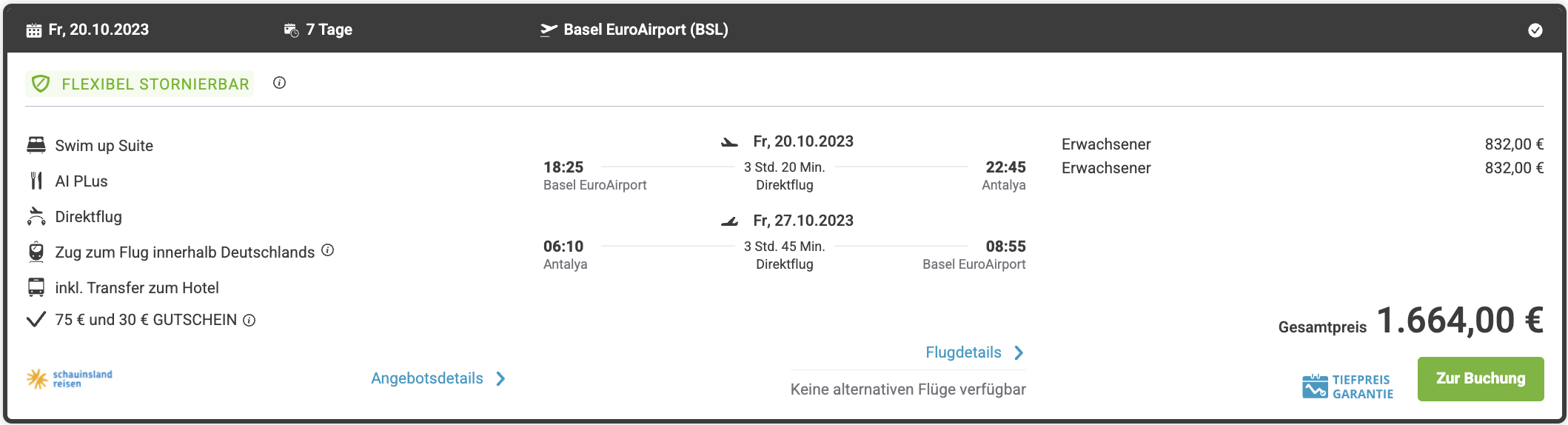The height and width of the screenshot is (425, 1568).
Task: Click the Zur Buchung button
Action: point(1481,379)
